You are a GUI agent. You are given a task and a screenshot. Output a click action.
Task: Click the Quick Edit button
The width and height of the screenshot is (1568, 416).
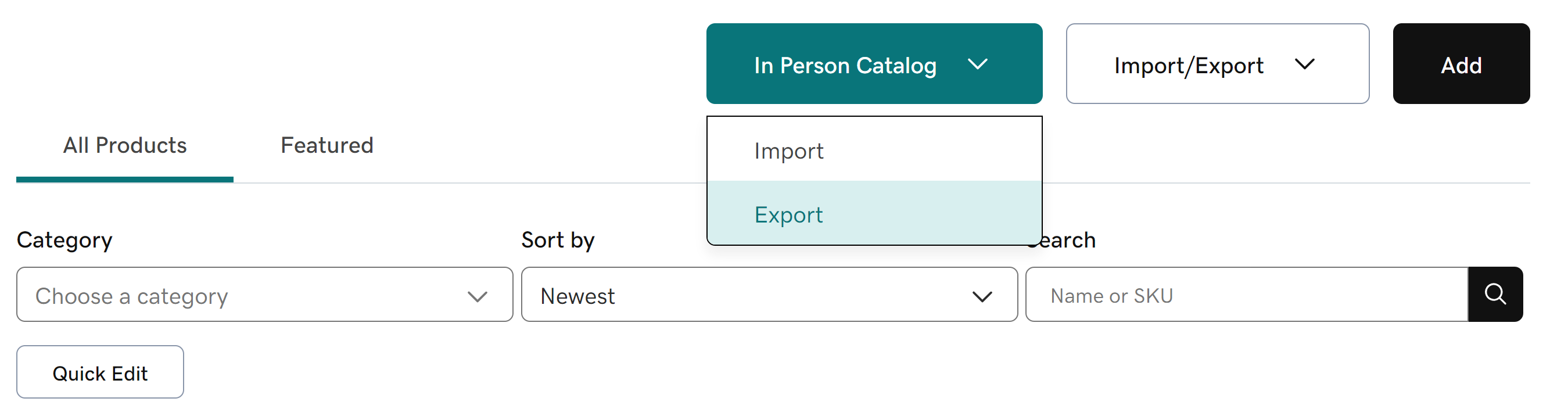100,373
